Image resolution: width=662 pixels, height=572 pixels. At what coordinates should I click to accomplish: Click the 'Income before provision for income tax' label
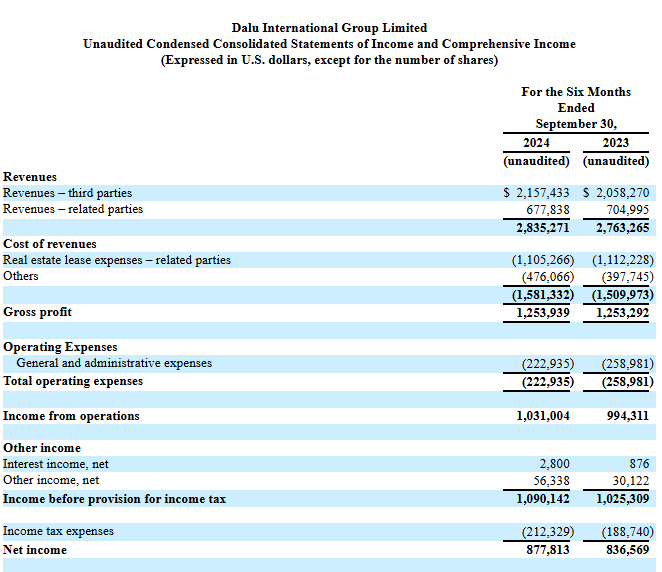pos(115,498)
